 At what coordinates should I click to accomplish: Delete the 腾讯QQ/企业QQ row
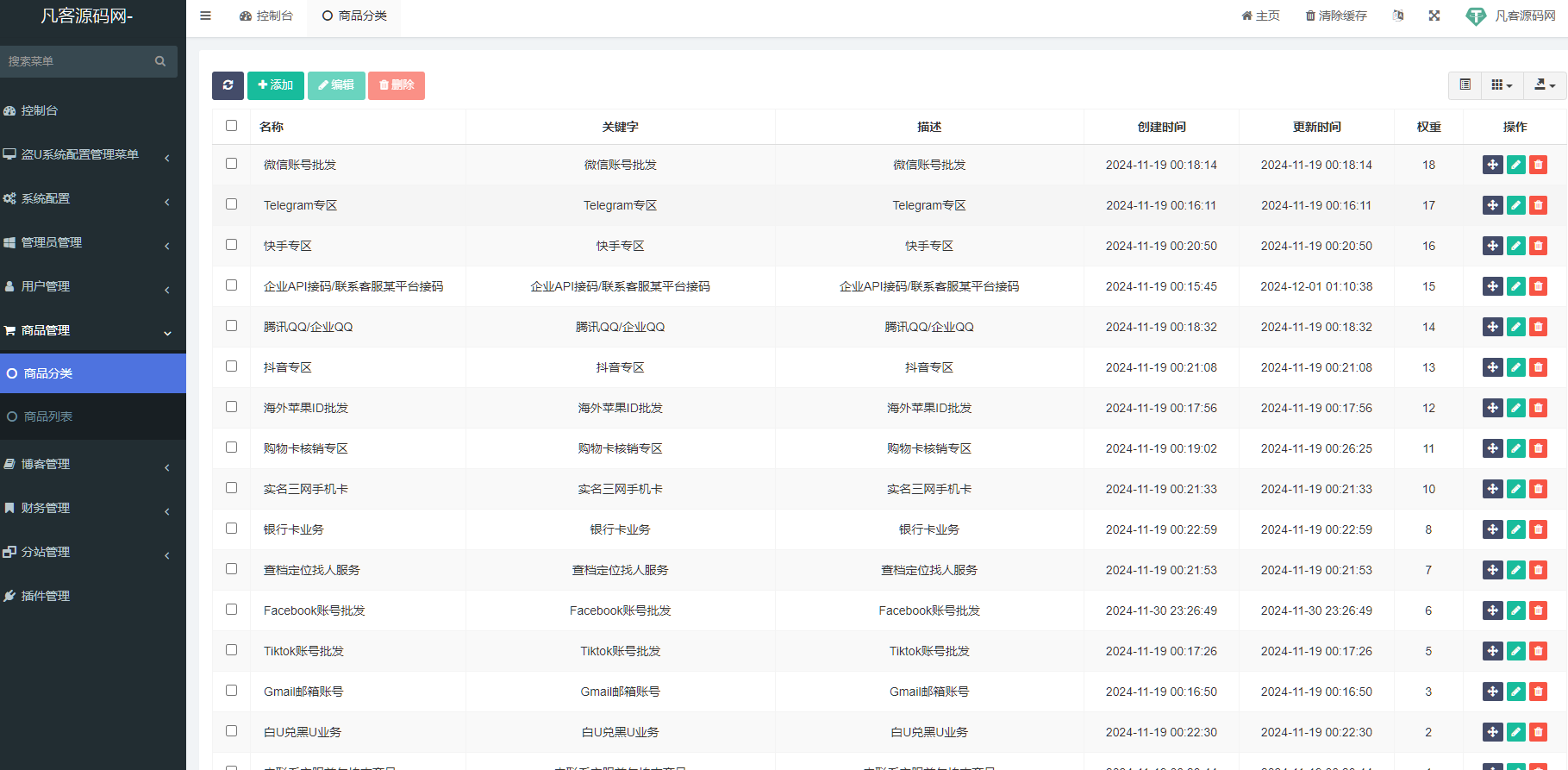point(1538,327)
